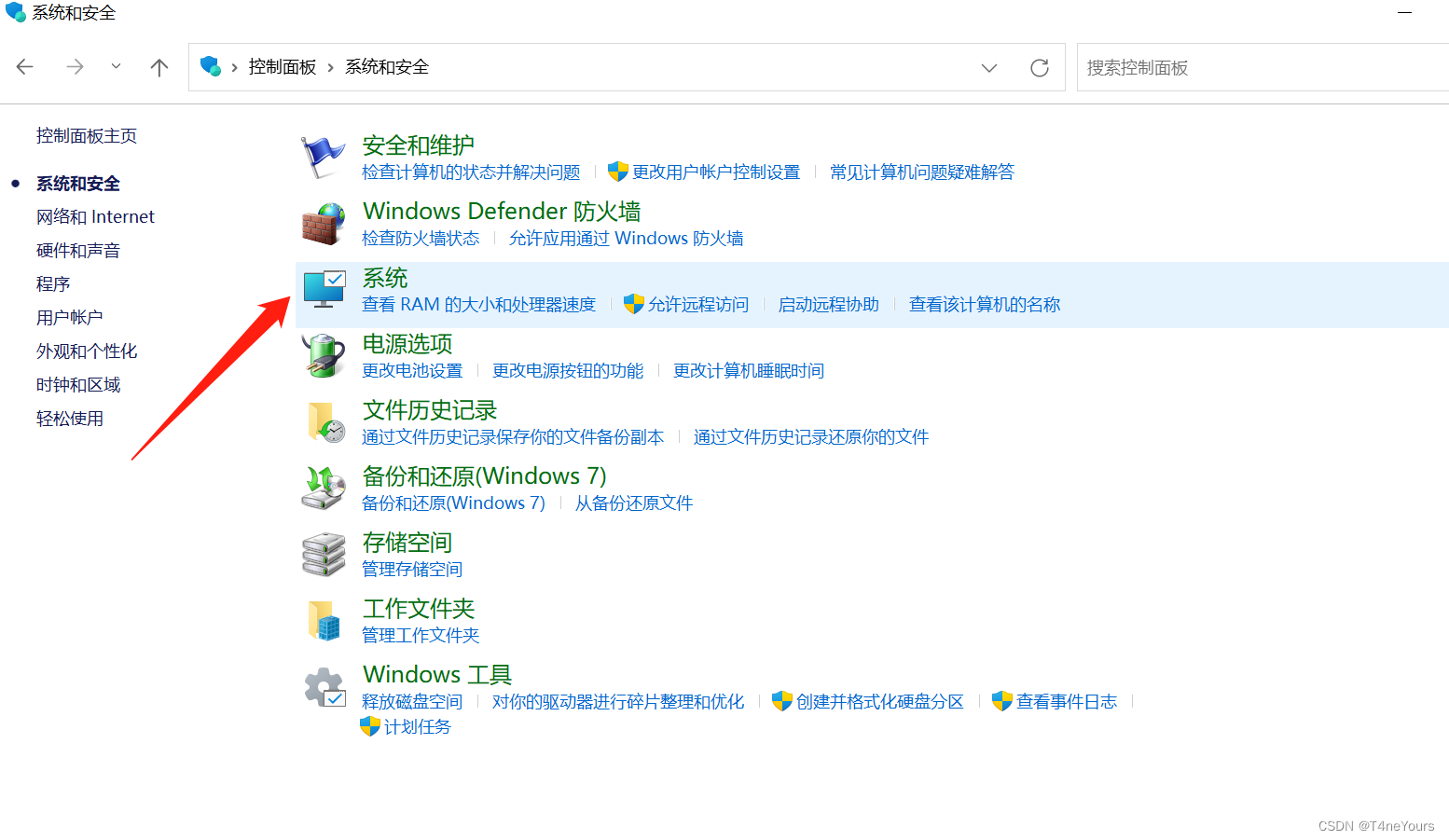The image size is (1449, 840).
Task: Open the 系统 heading link
Action: 385,278
